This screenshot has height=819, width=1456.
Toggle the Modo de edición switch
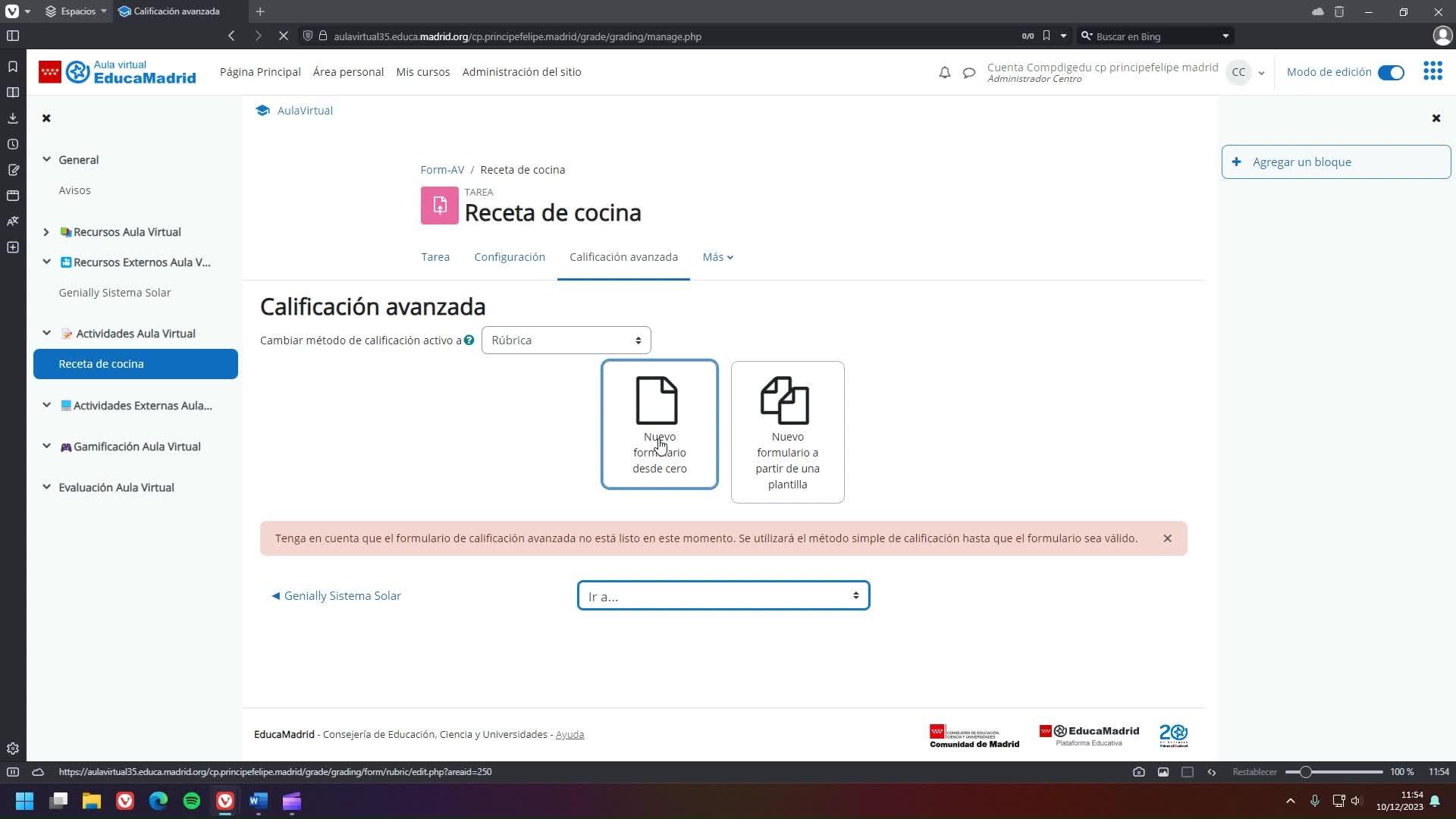coord(1390,72)
